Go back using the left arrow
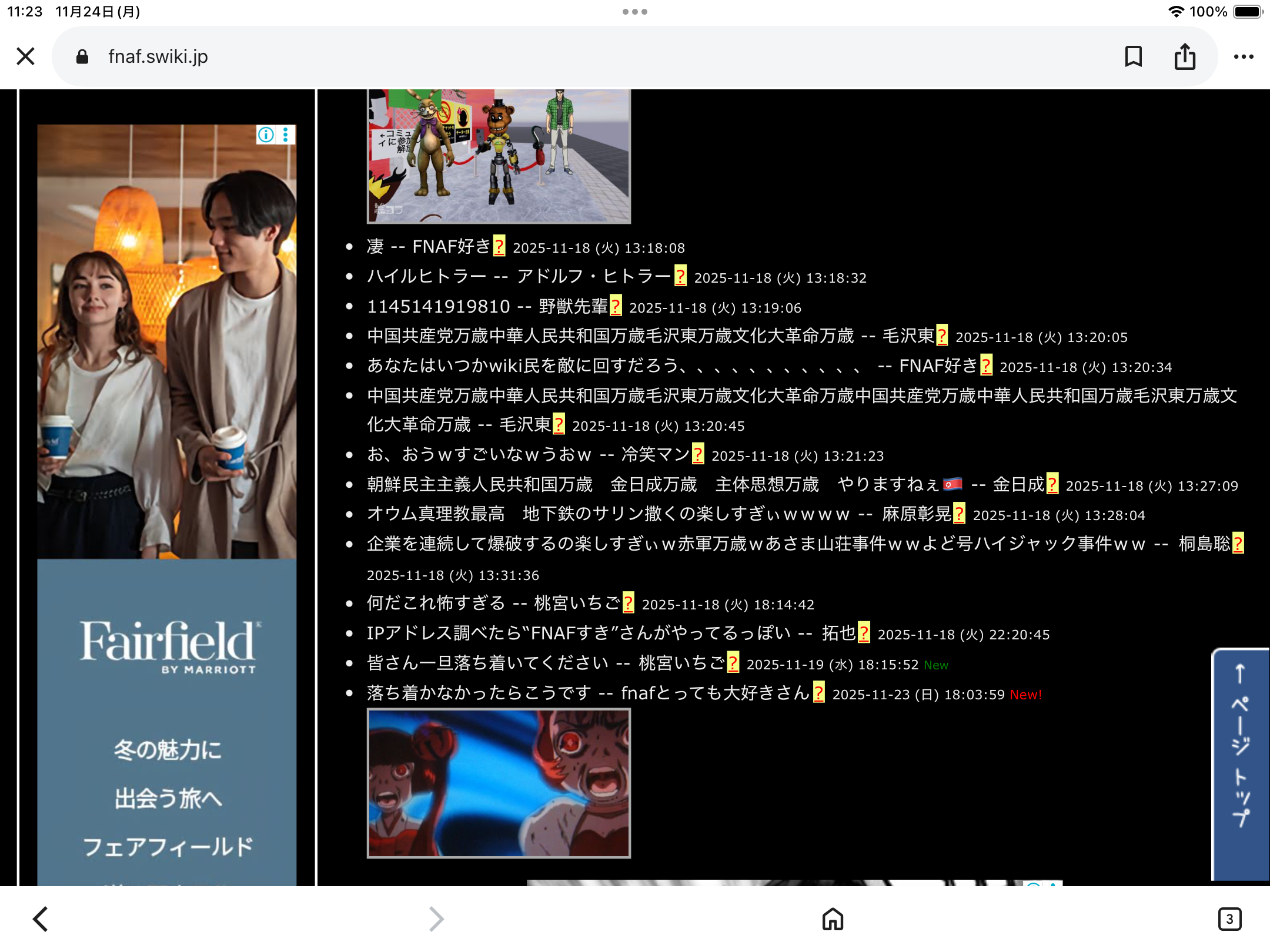 tap(40, 919)
